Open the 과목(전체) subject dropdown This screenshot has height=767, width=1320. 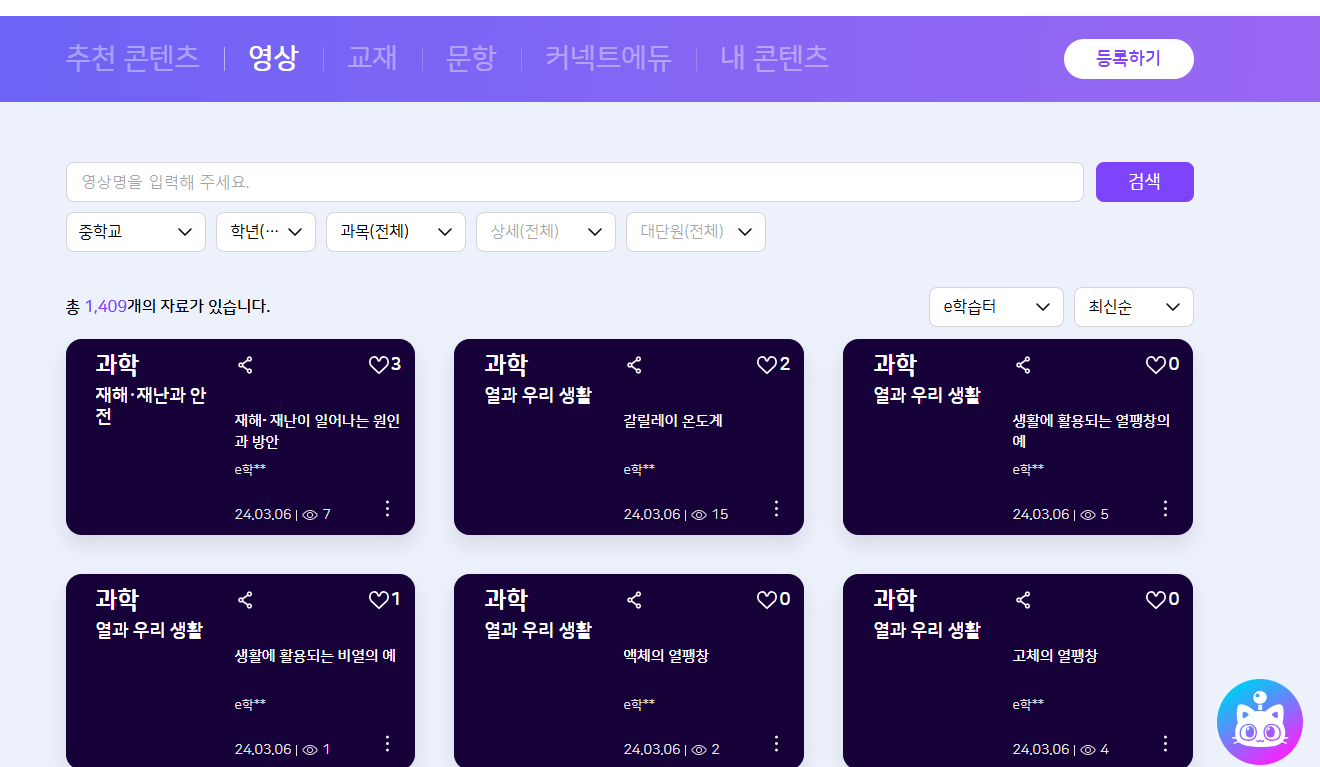pyautogui.click(x=396, y=232)
